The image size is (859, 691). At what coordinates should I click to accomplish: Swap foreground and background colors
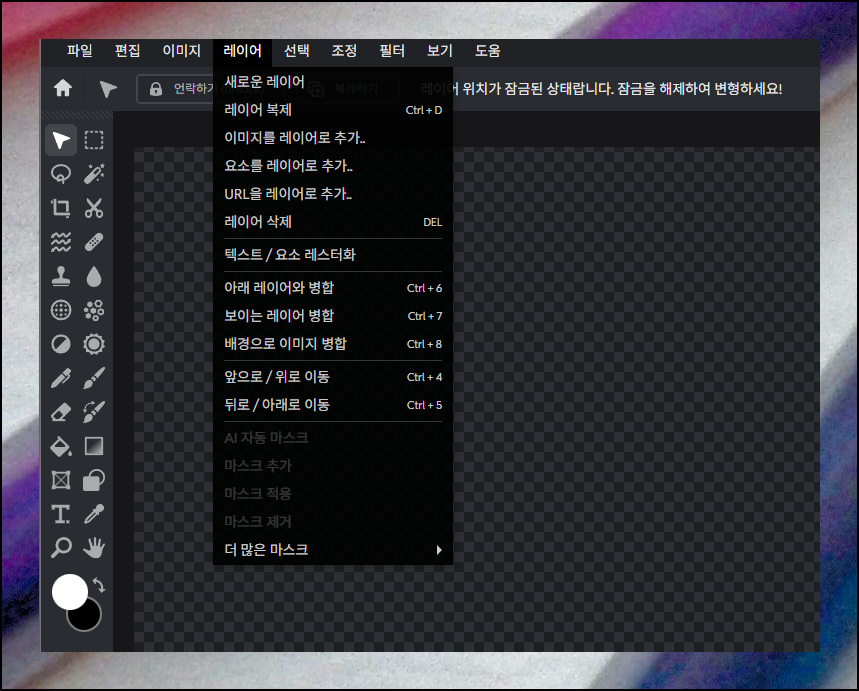pyautogui.click(x=99, y=585)
